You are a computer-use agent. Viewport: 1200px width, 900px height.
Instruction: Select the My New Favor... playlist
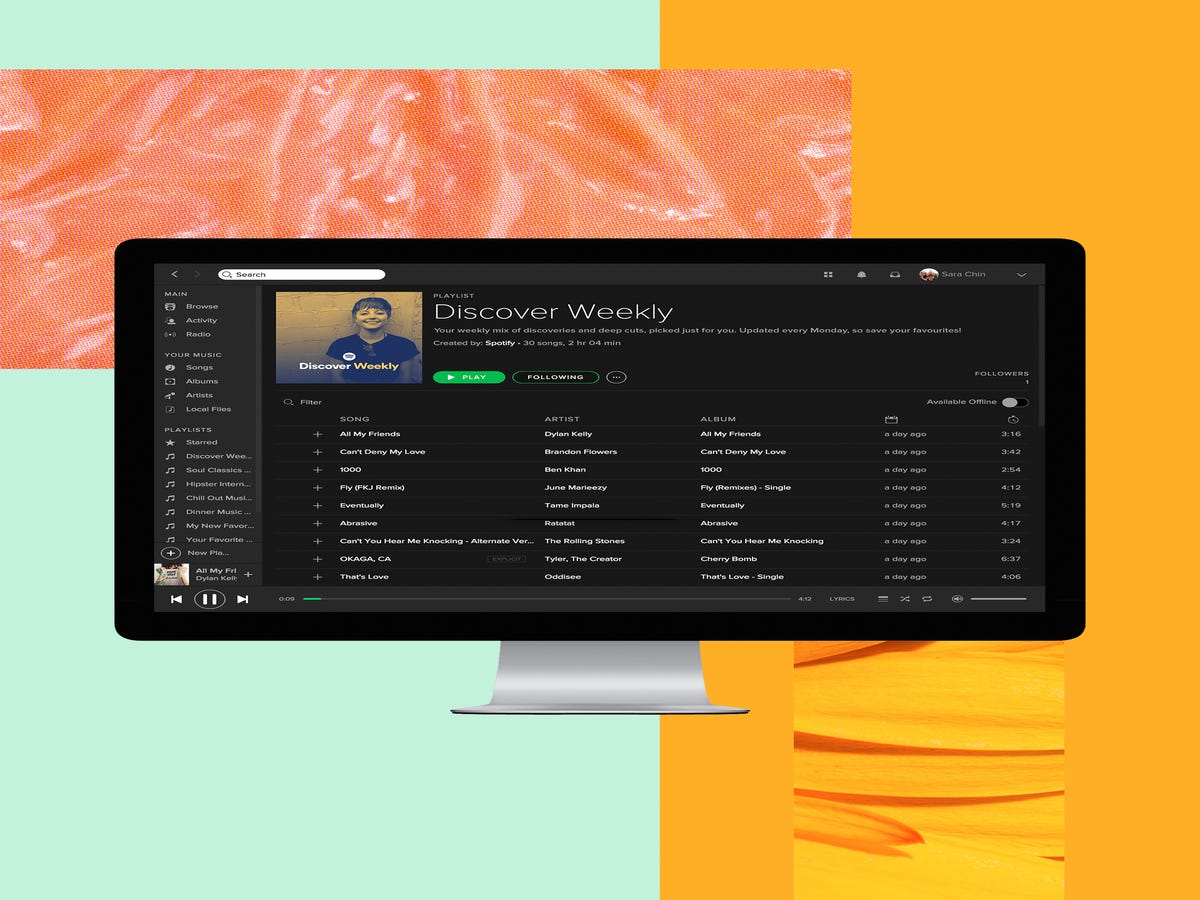(220, 526)
